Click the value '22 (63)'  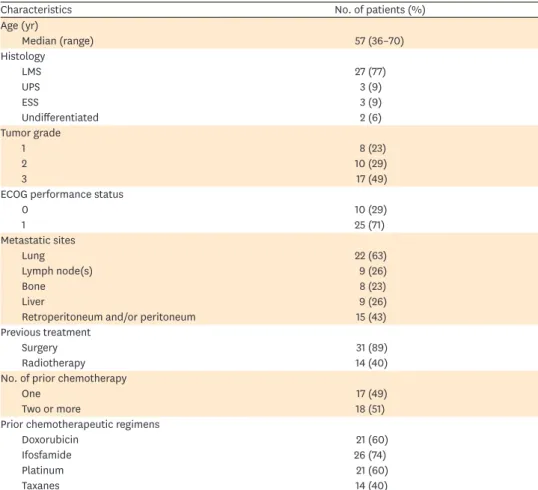click(x=371, y=256)
